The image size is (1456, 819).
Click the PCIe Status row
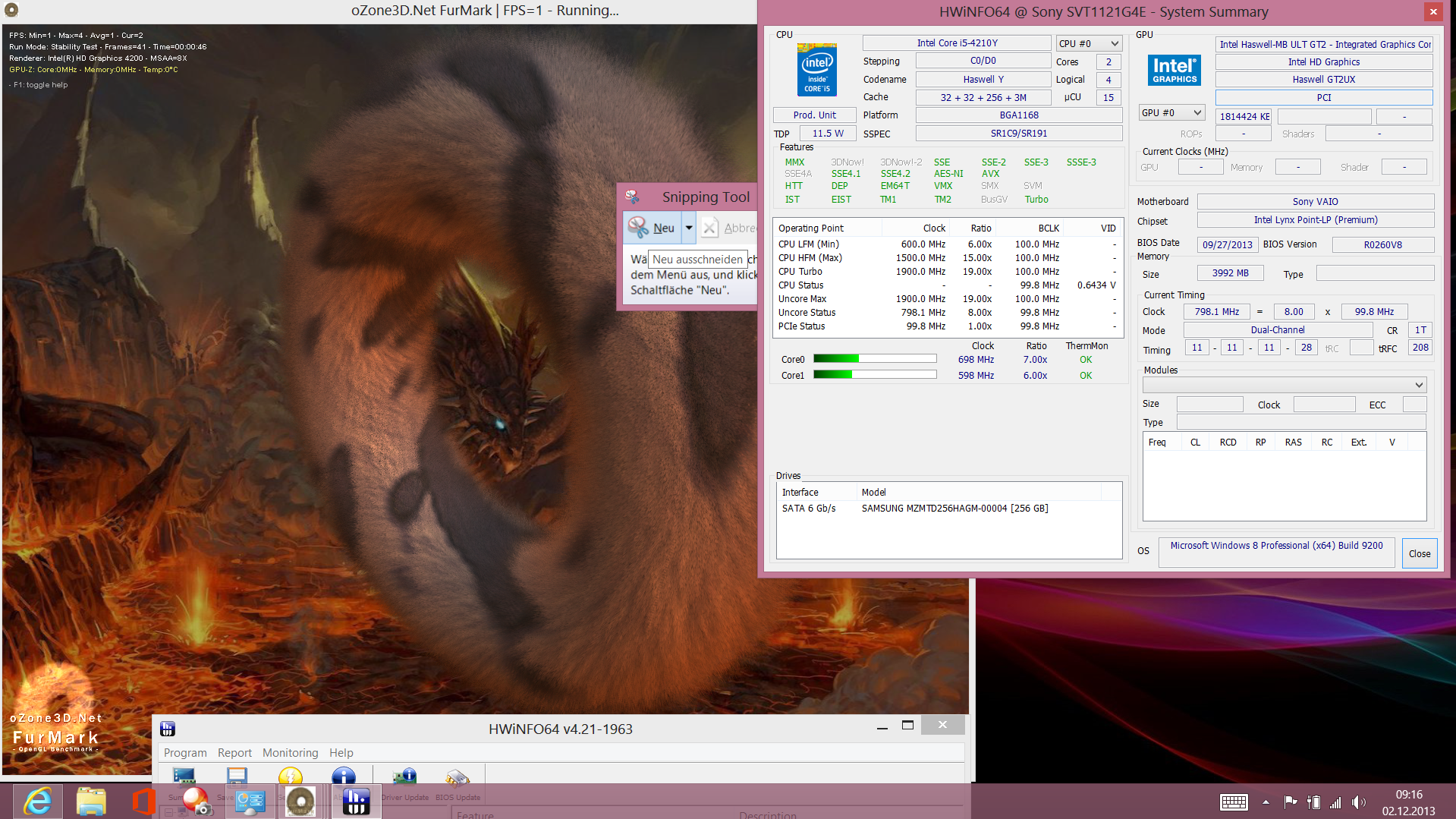click(x=947, y=326)
